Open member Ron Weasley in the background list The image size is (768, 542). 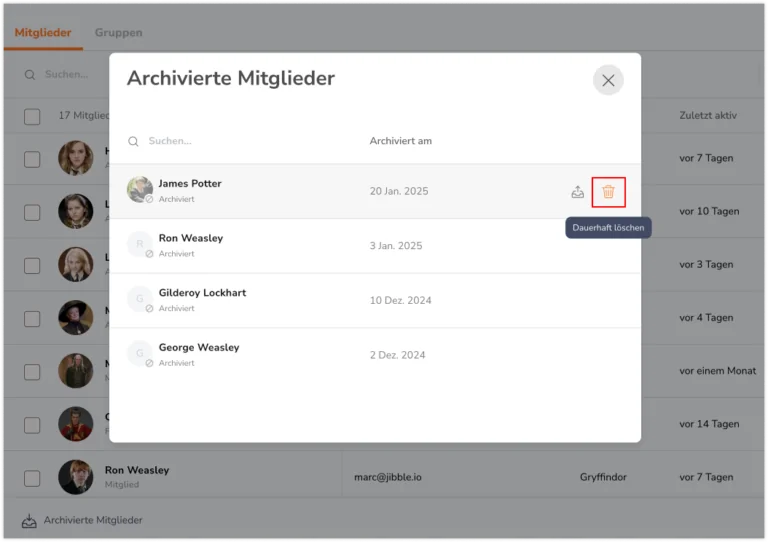137,470
